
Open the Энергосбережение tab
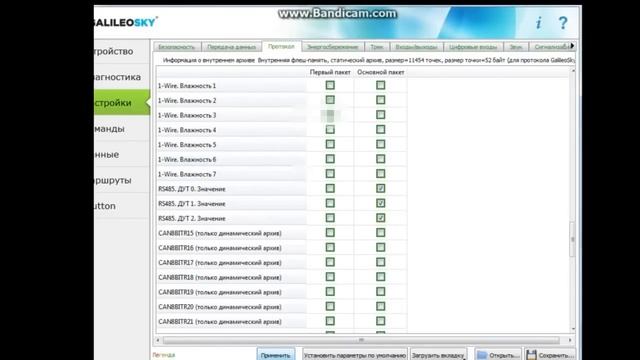(333, 47)
